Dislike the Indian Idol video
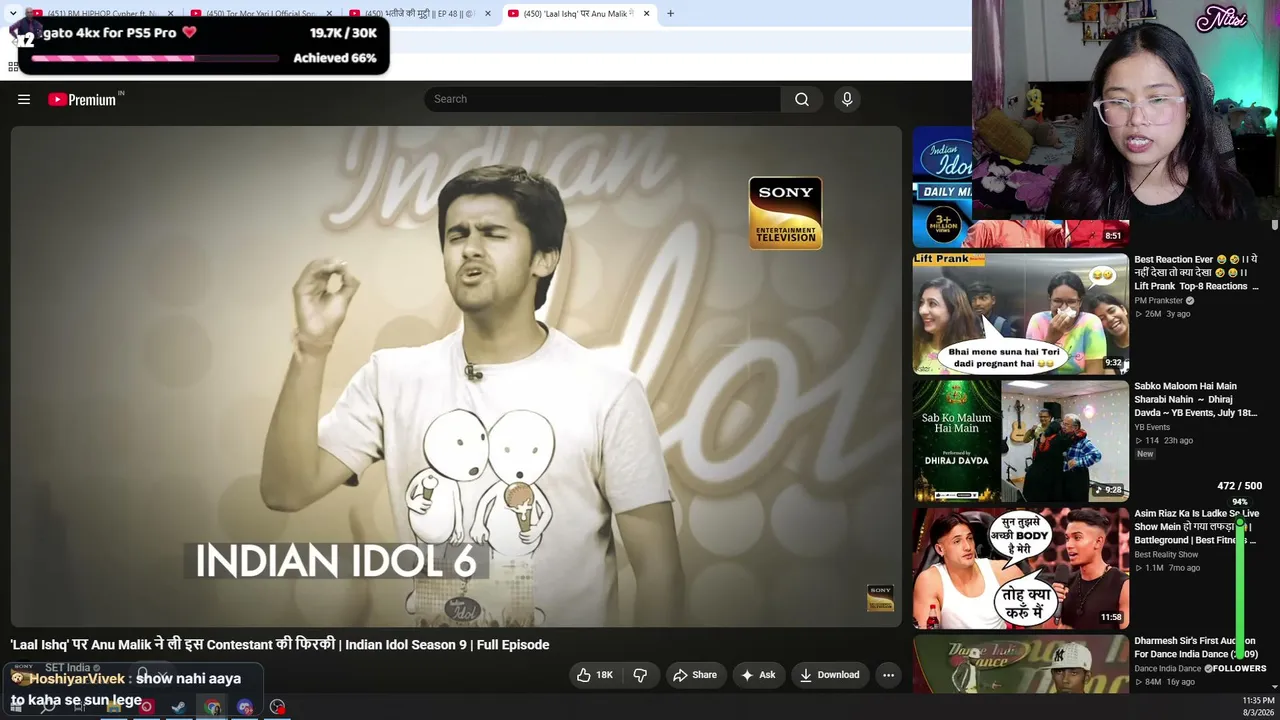This screenshot has width=1280, height=720. click(640, 675)
